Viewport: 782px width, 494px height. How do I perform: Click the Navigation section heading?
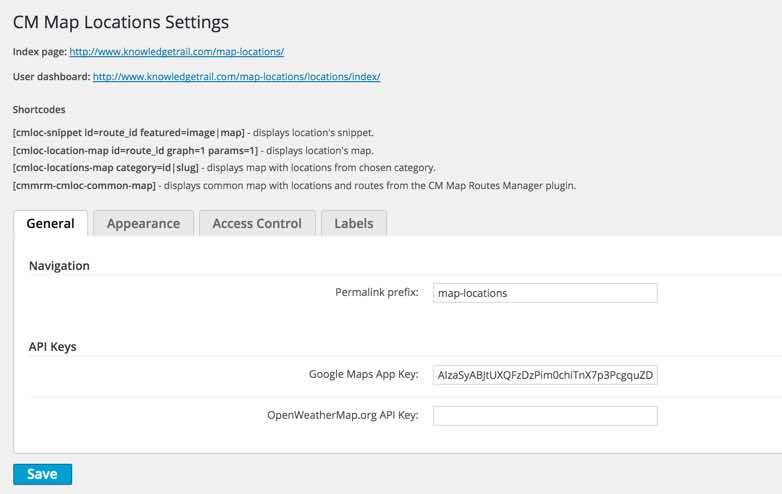(59, 265)
